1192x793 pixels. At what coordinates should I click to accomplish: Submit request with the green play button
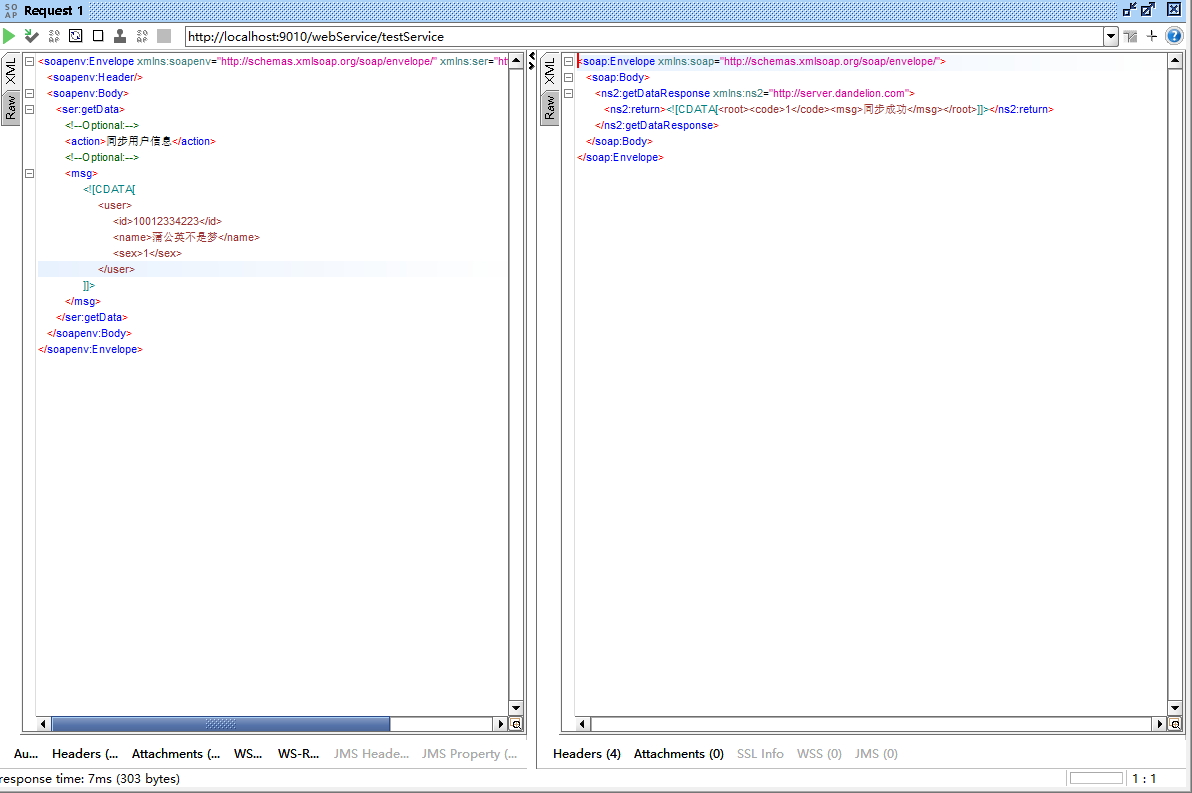point(9,36)
